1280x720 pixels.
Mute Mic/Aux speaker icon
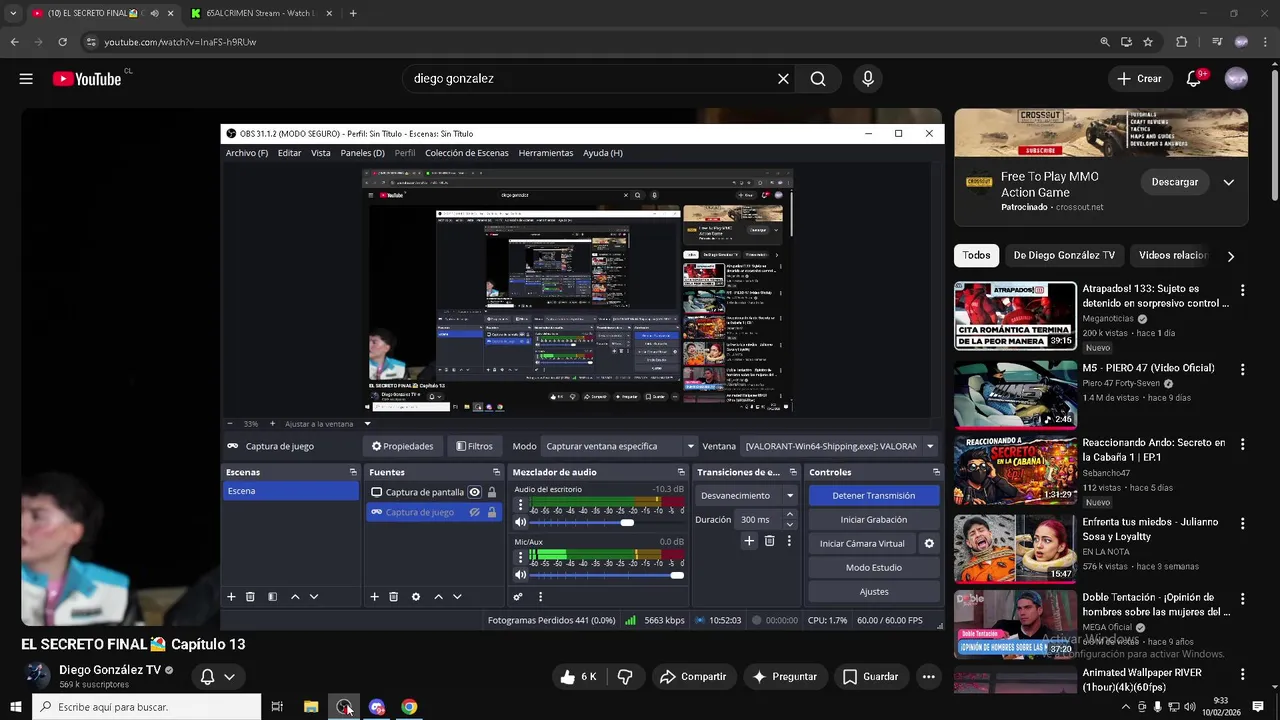pos(520,575)
